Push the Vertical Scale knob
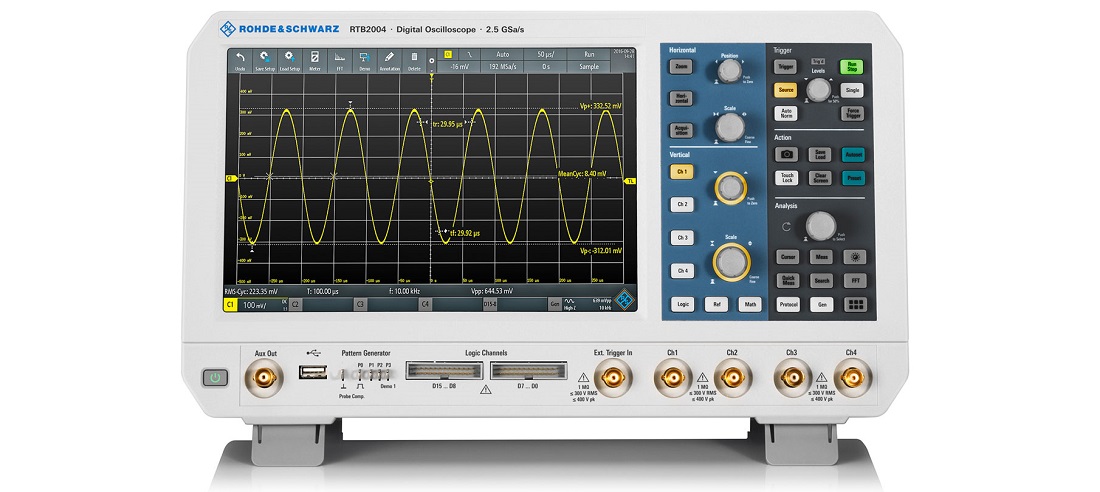 [x=731, y=263]
